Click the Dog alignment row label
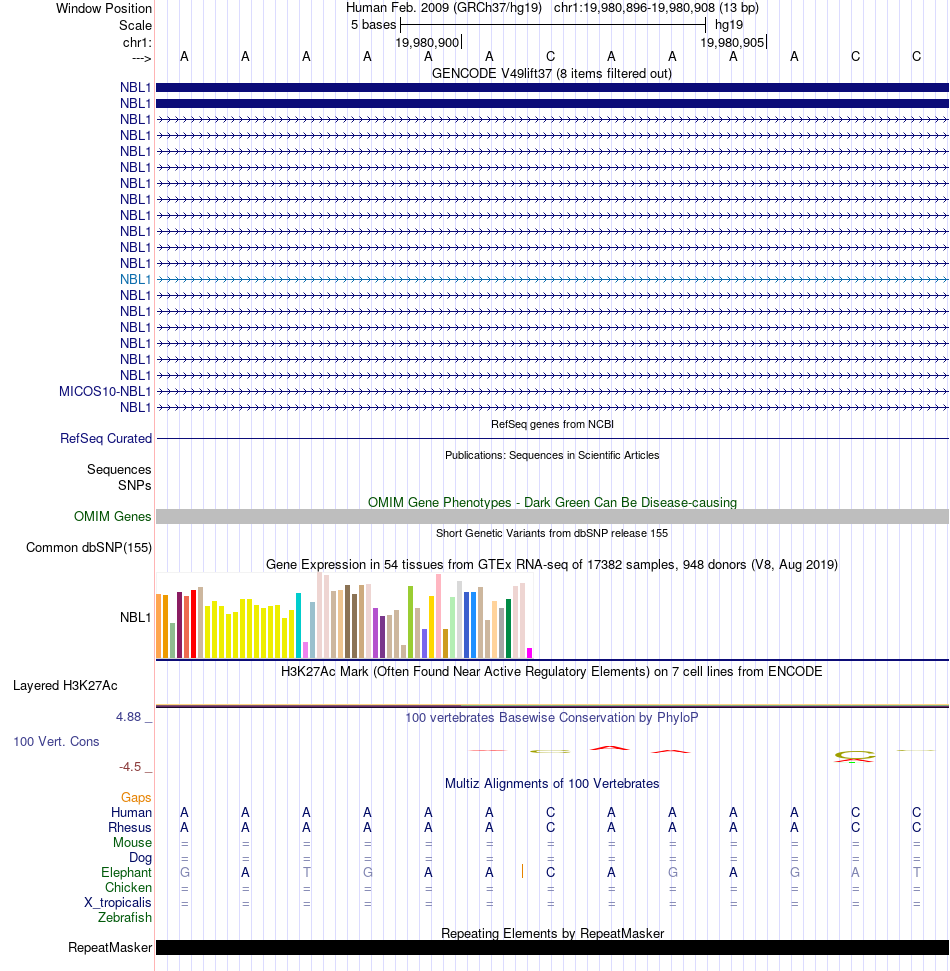950x971 pixels. pyautogui.click(x=140, y=858)
